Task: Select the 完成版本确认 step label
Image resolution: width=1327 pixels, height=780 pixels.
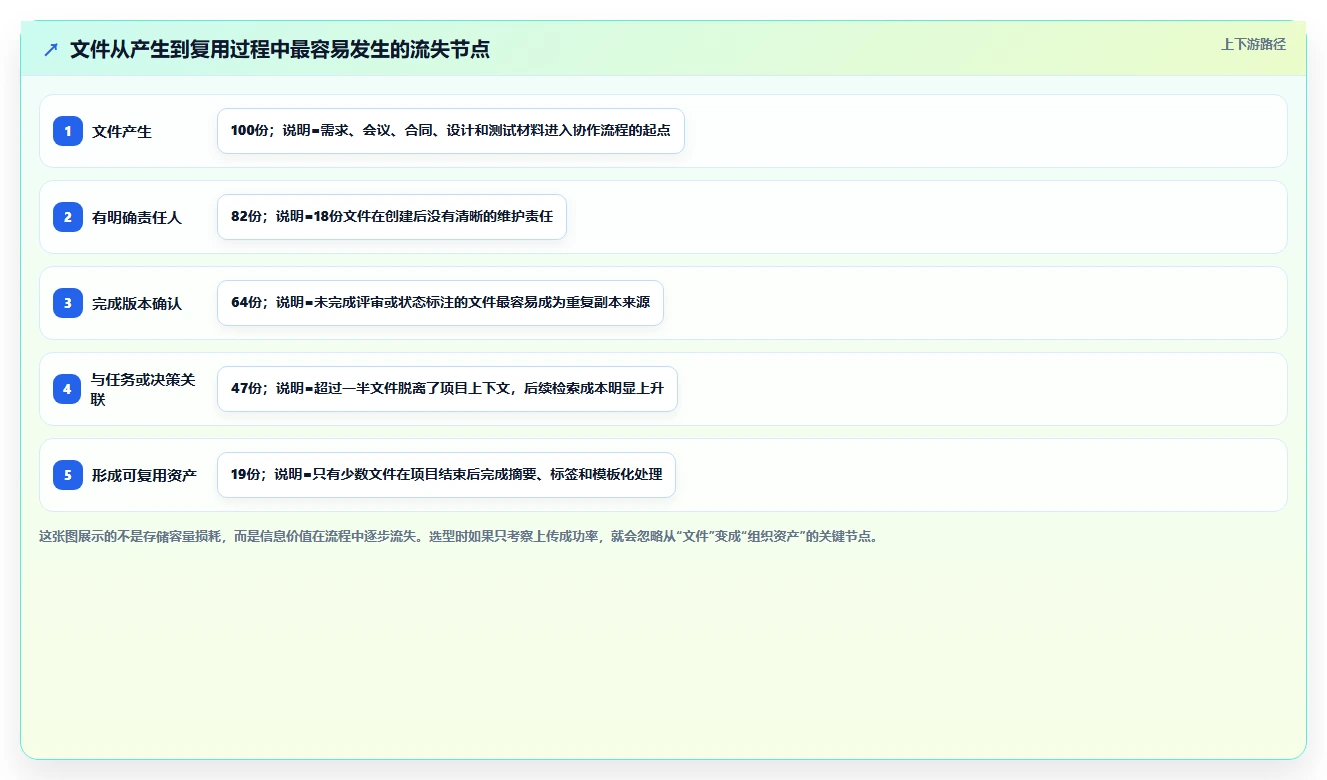Action: (137, 303)
